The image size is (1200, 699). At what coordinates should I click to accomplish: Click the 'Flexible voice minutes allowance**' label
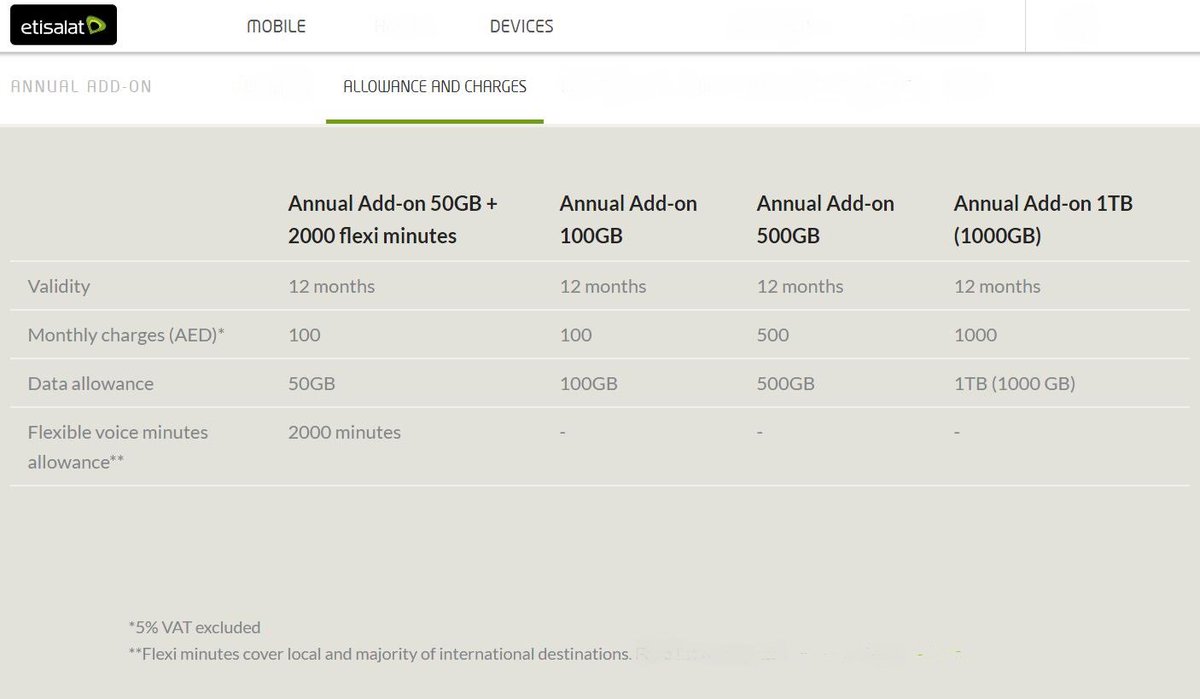118,447
